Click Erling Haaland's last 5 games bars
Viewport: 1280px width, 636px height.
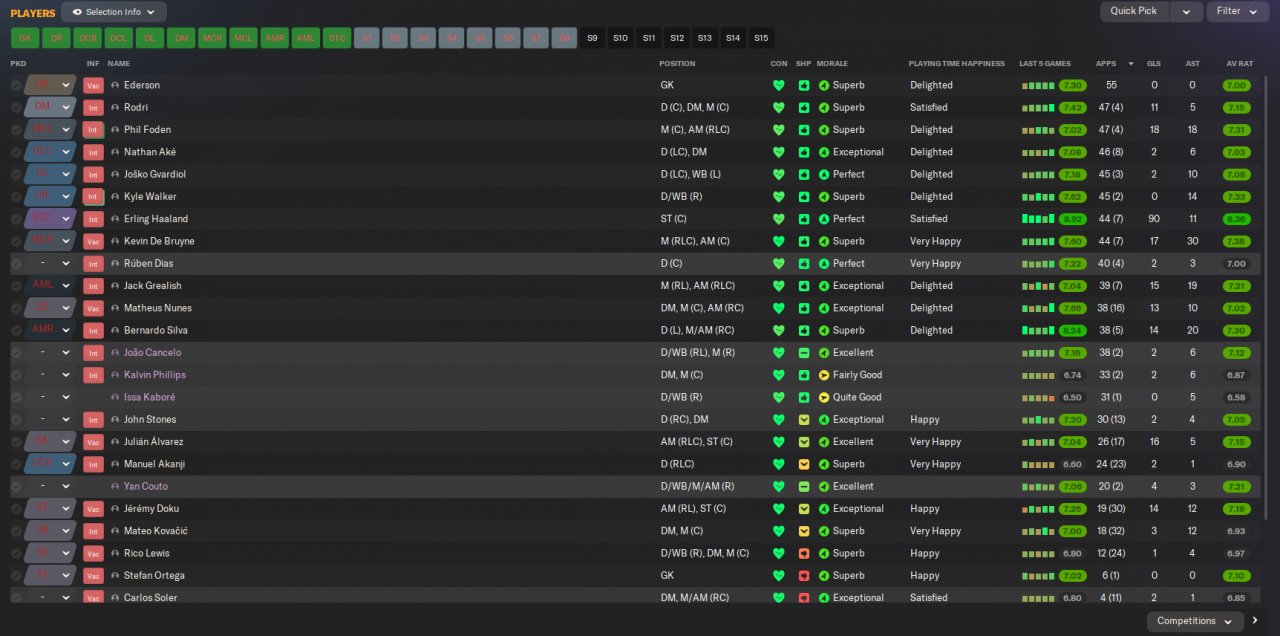[1037, 219]
